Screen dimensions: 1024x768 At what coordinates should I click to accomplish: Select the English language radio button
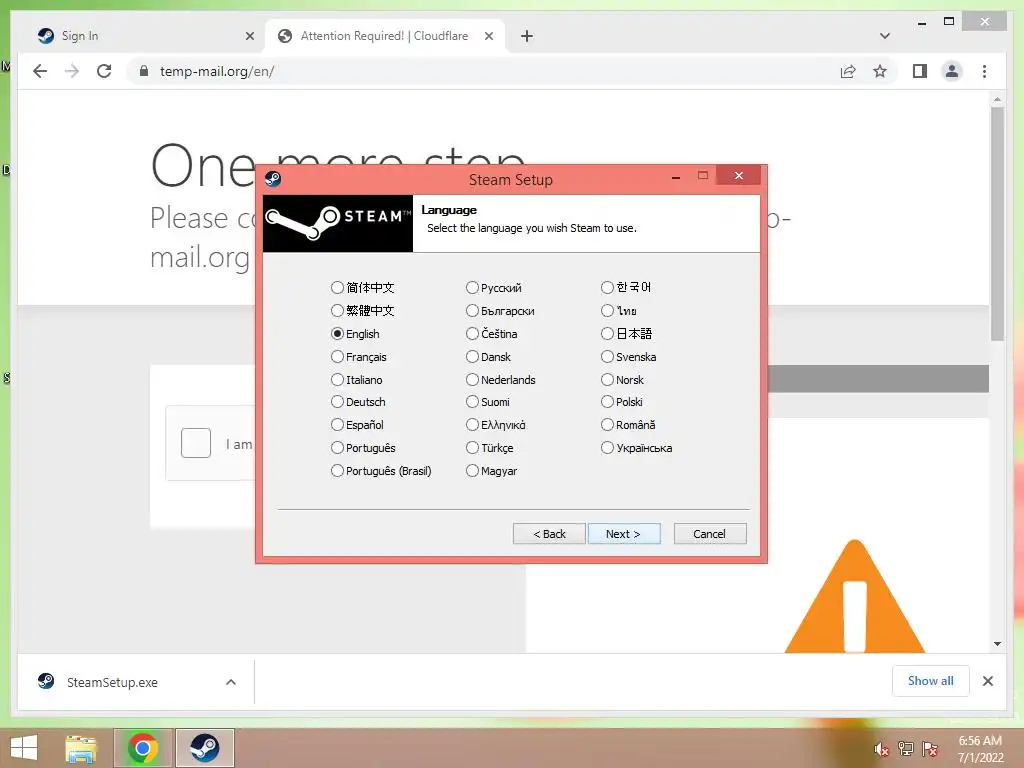(x=337, y=334)
